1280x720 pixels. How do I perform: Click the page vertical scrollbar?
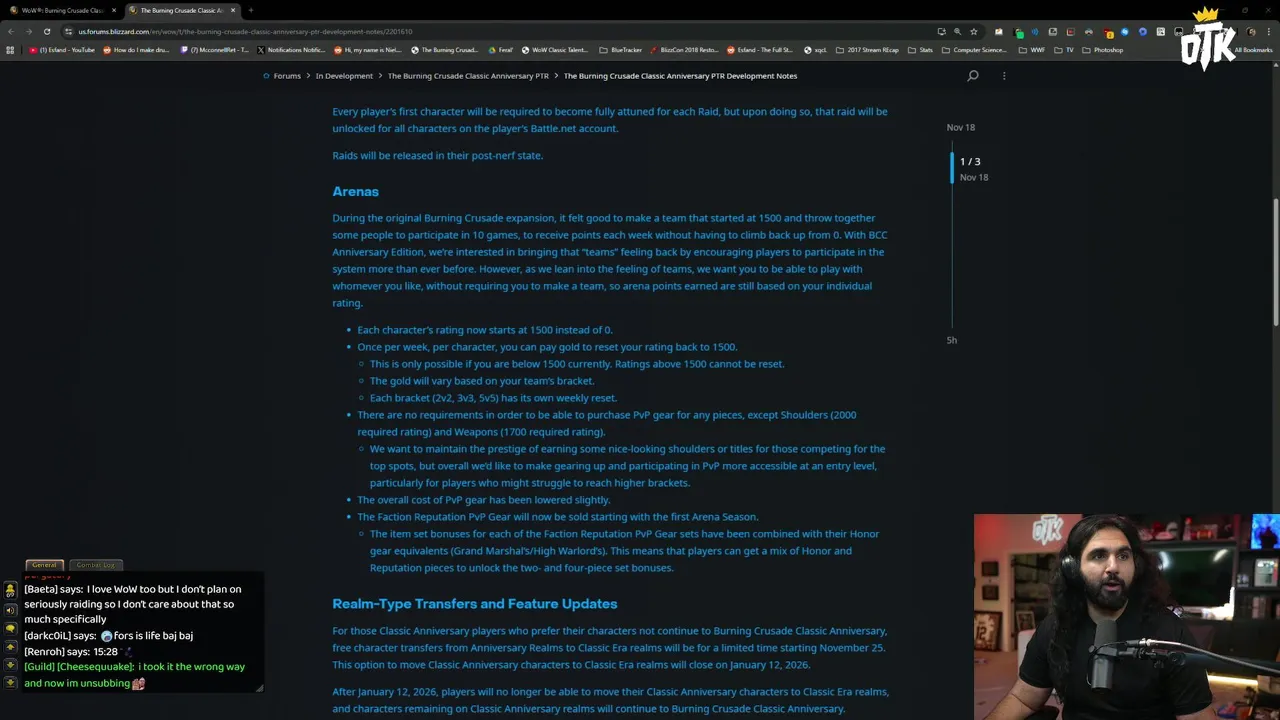[1275, 262]
